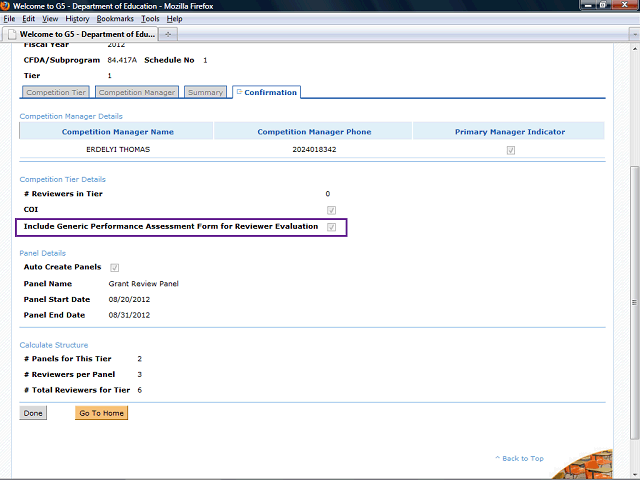Click the CFDA value 84.417A

coord(122,60)
